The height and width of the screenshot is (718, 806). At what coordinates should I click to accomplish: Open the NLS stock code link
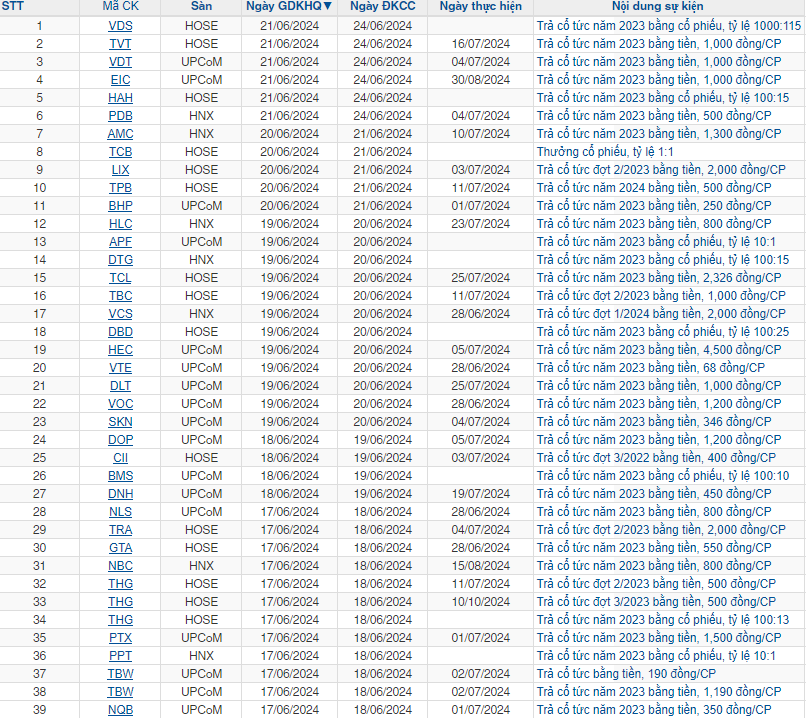click(120, 511)
